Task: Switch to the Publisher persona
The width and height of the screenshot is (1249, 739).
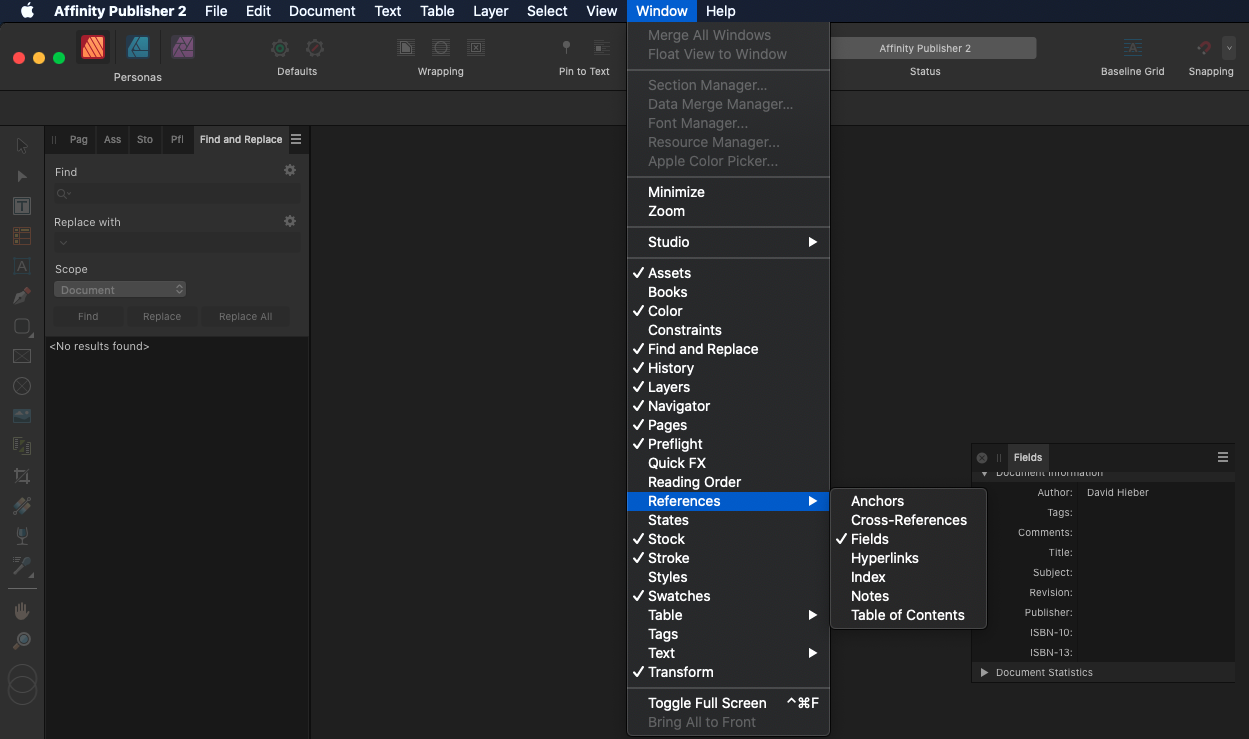Action: click(x=93, y=47)
